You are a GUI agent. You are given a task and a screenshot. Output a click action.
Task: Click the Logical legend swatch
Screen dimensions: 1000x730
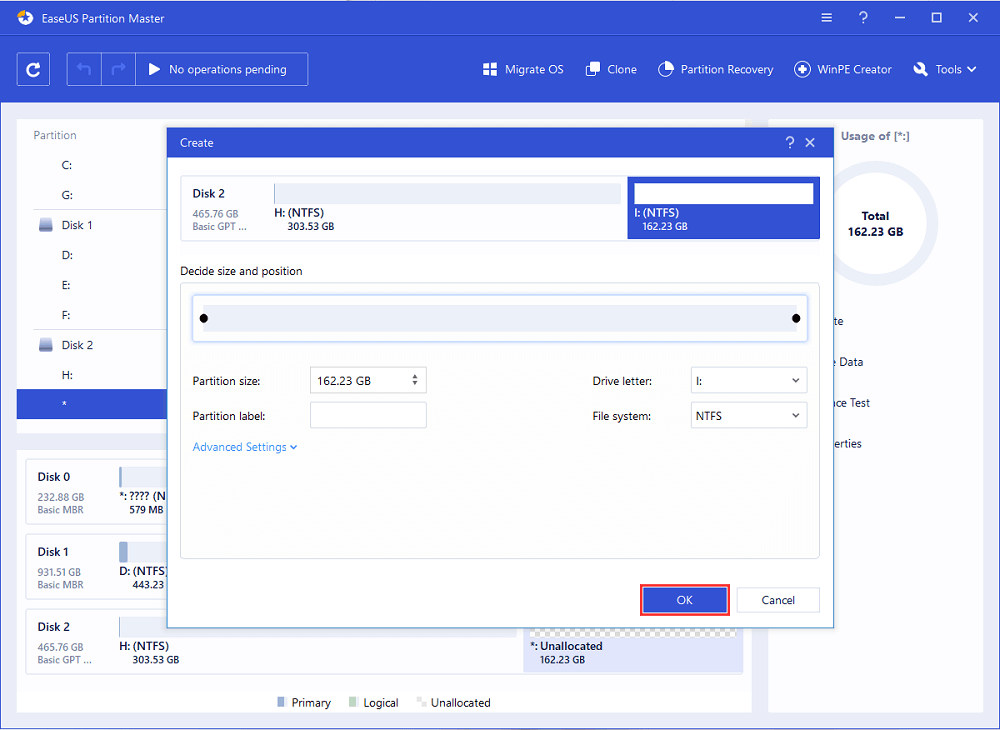click(x=353, y=702)
